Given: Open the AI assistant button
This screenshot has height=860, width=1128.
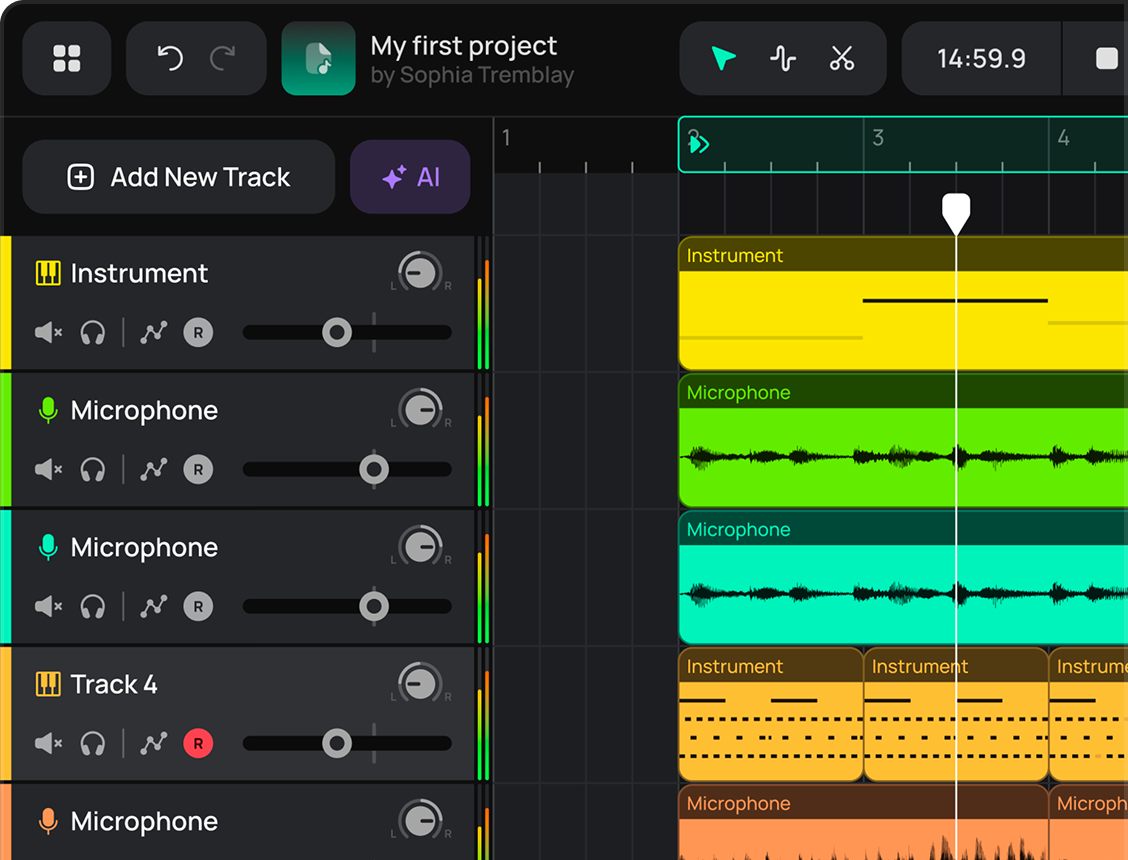Looking at the screenshot, I should coord(410,177).
